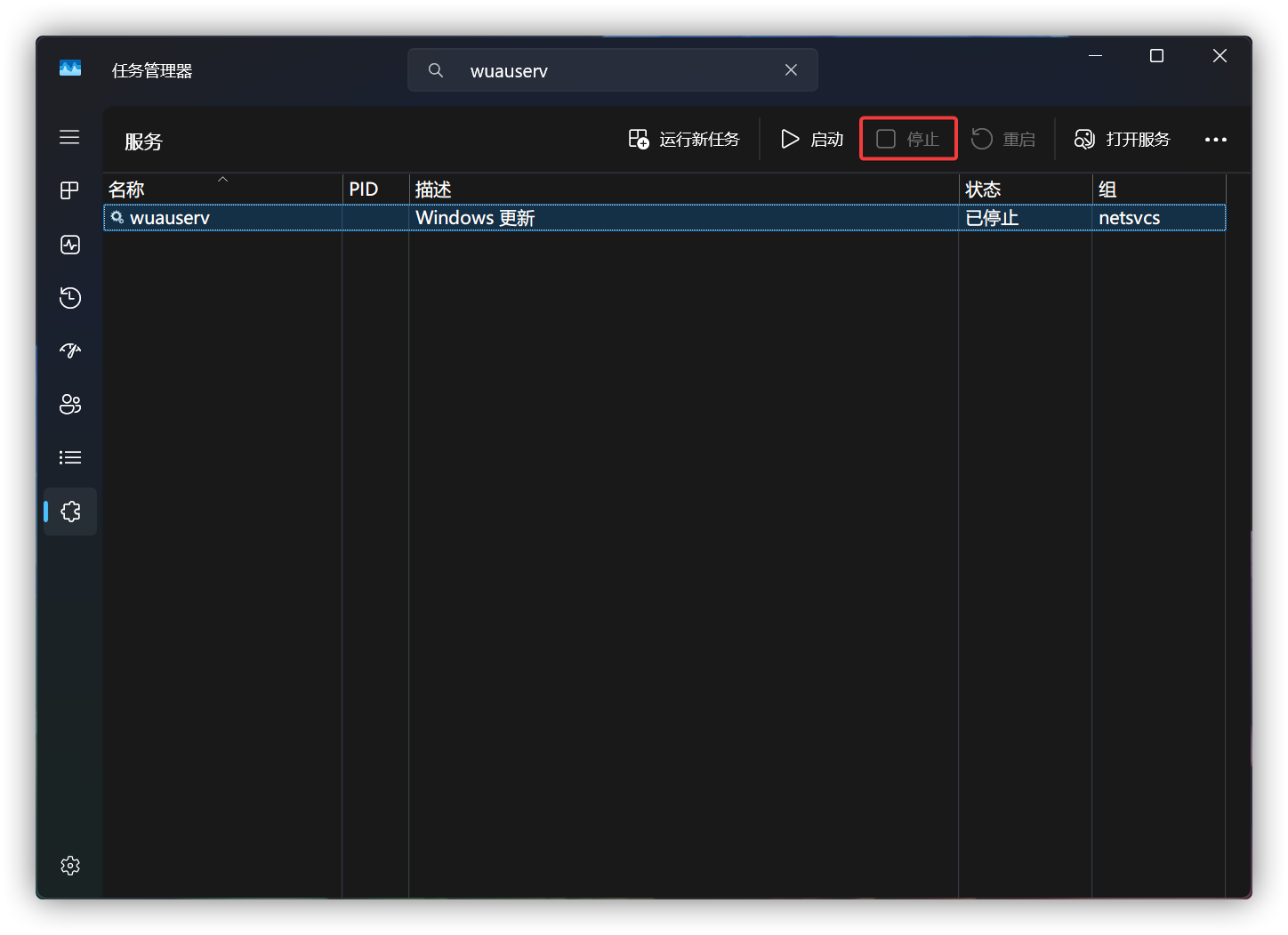The height and width of the screenshot is (935, 1288).
Task: Click the Task Manager app icon
Action: coord(70,69)
